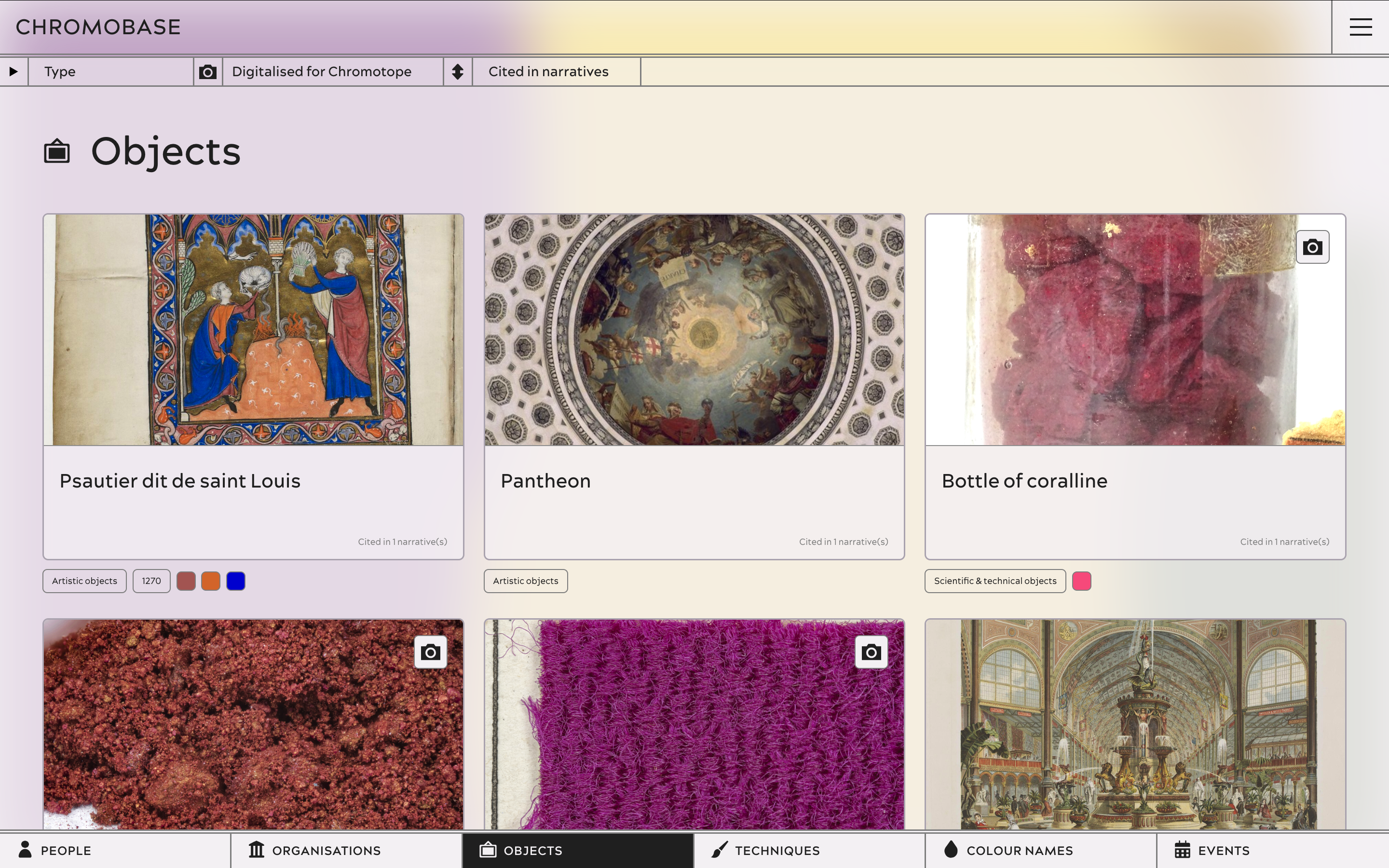
Task: Switch to the Organisations tab
Action: click(347, 850)
